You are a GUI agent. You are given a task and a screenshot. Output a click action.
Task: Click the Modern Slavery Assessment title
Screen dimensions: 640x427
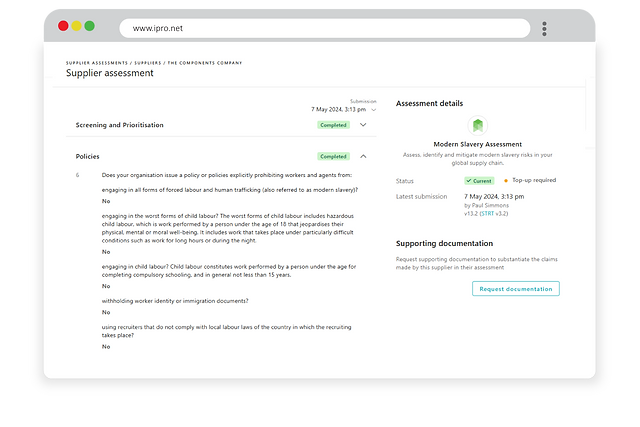[478, 144]
